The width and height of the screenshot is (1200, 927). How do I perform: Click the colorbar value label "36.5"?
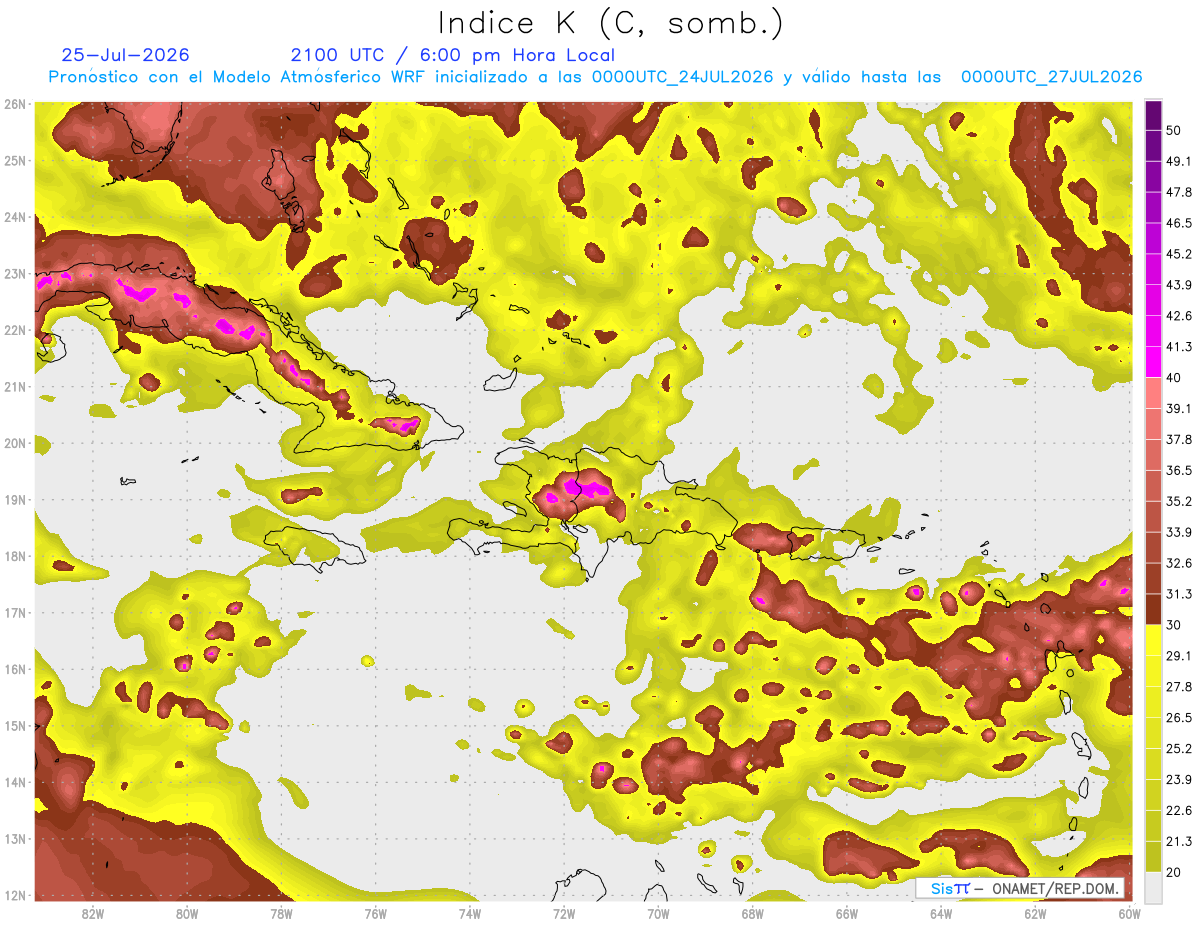pos(1181,470)
